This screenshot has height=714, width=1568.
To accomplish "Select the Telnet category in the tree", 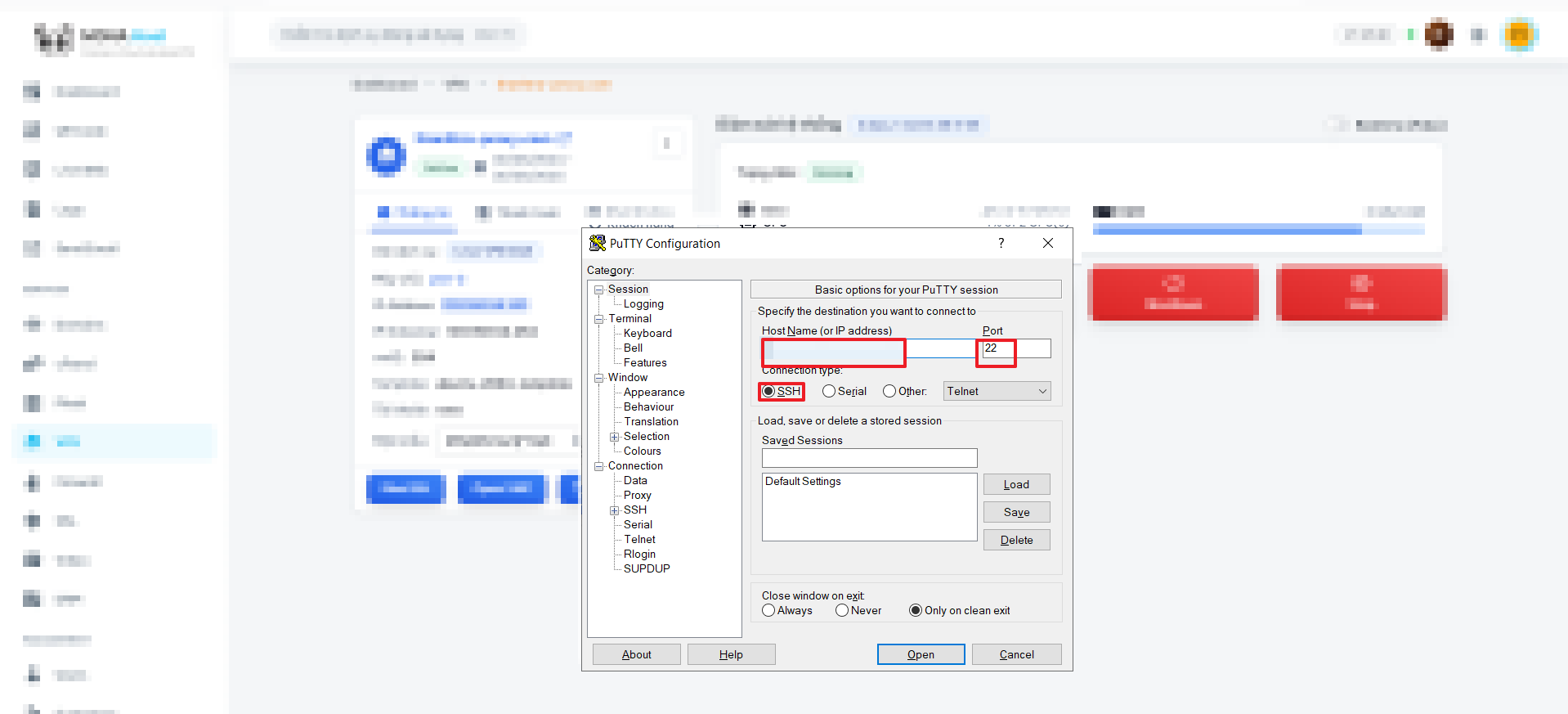I will tap(639, 540).
